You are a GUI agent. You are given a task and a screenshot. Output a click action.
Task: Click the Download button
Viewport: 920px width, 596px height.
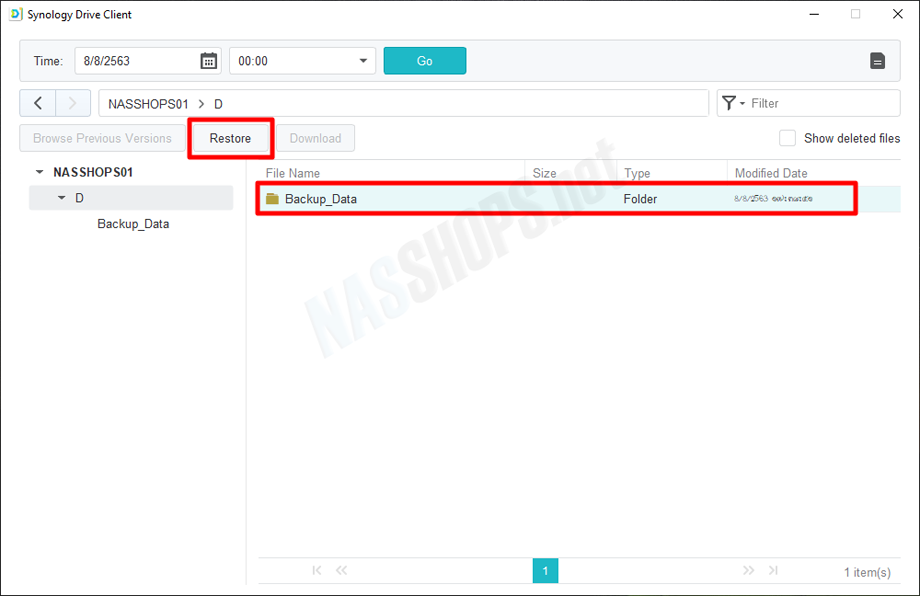[316, 138]
